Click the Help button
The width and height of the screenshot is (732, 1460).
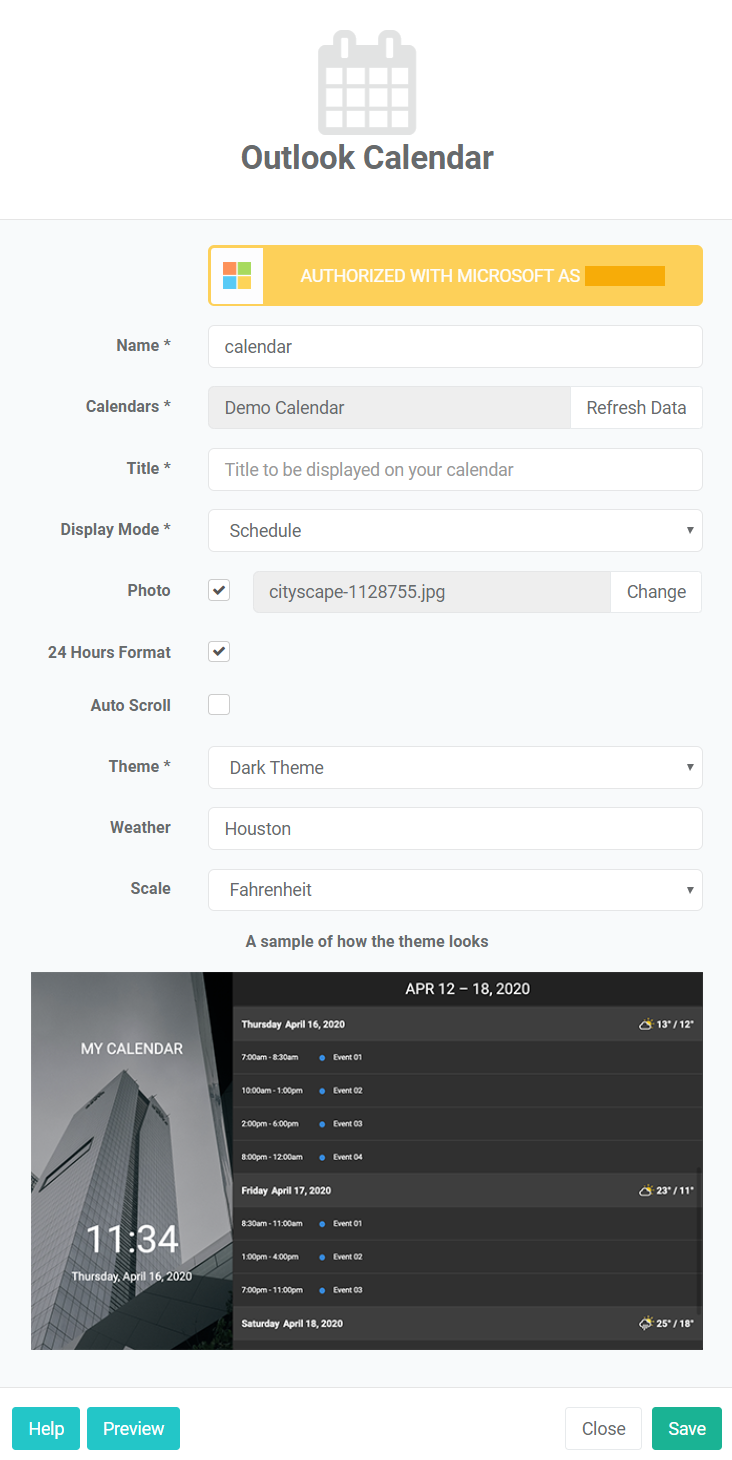pyautogui.click(x=46, y=1429)
